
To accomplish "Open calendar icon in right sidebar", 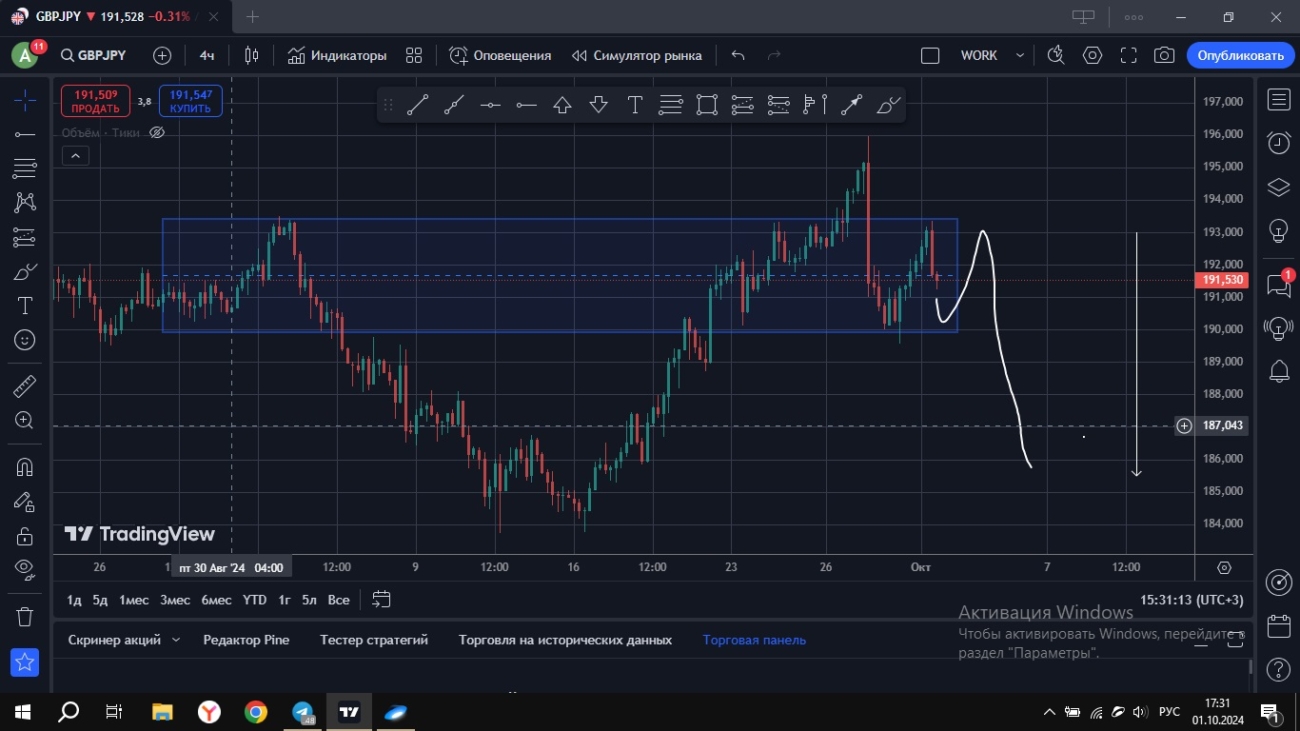I will tap(1278, 626).
